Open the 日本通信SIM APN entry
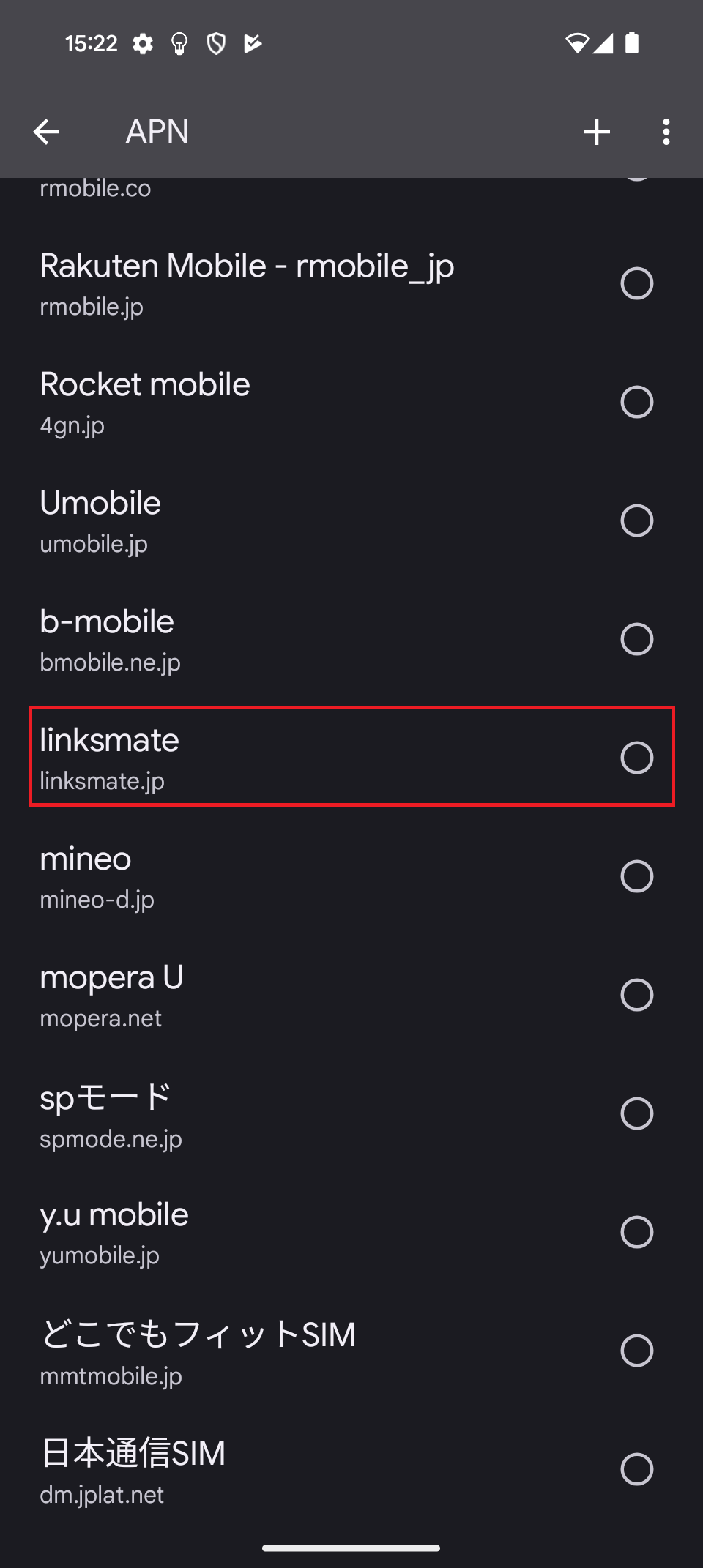 pyautogui.click(x=220, y=1468)
